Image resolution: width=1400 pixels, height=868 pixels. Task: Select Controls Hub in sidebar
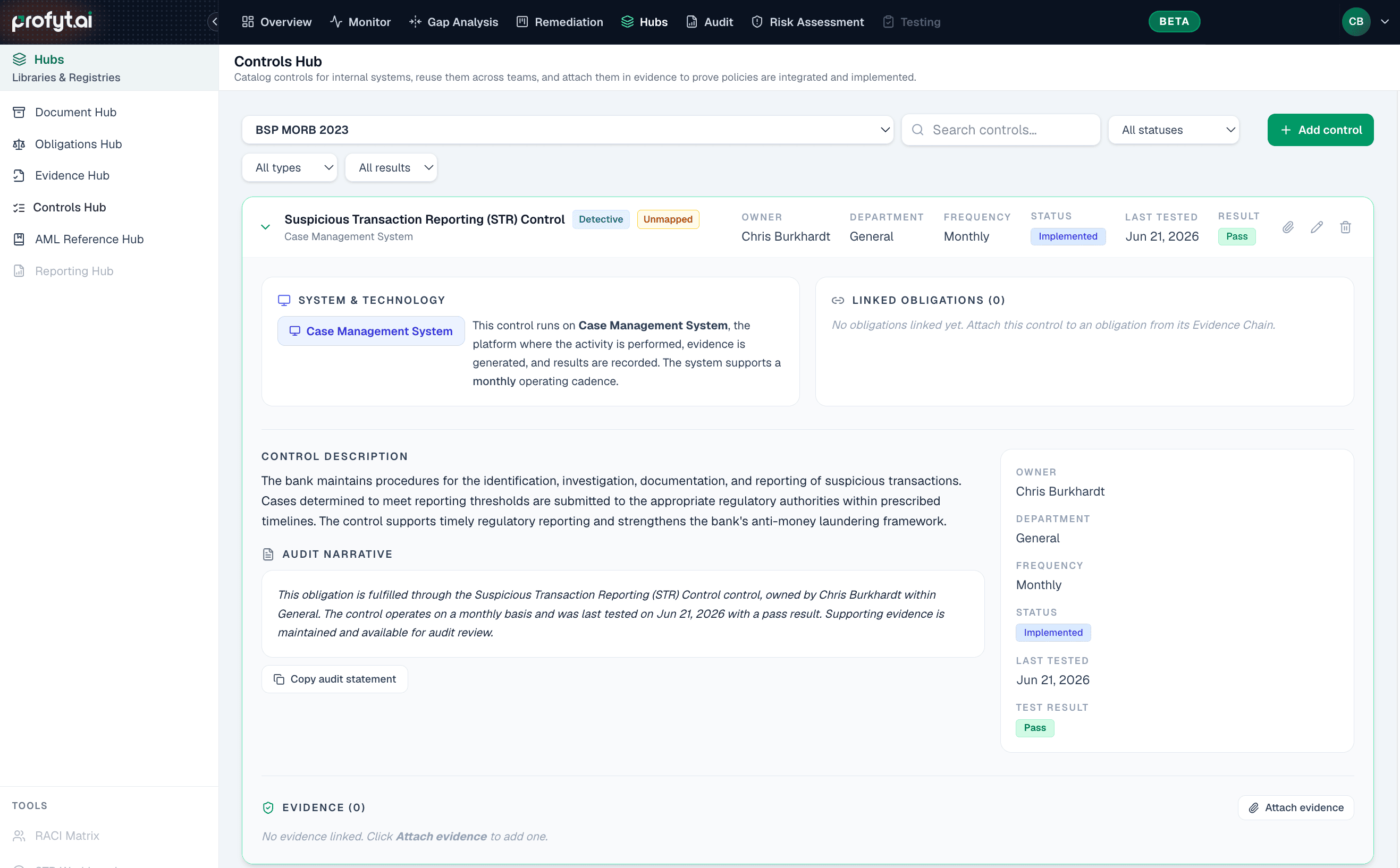pos(70,207)
